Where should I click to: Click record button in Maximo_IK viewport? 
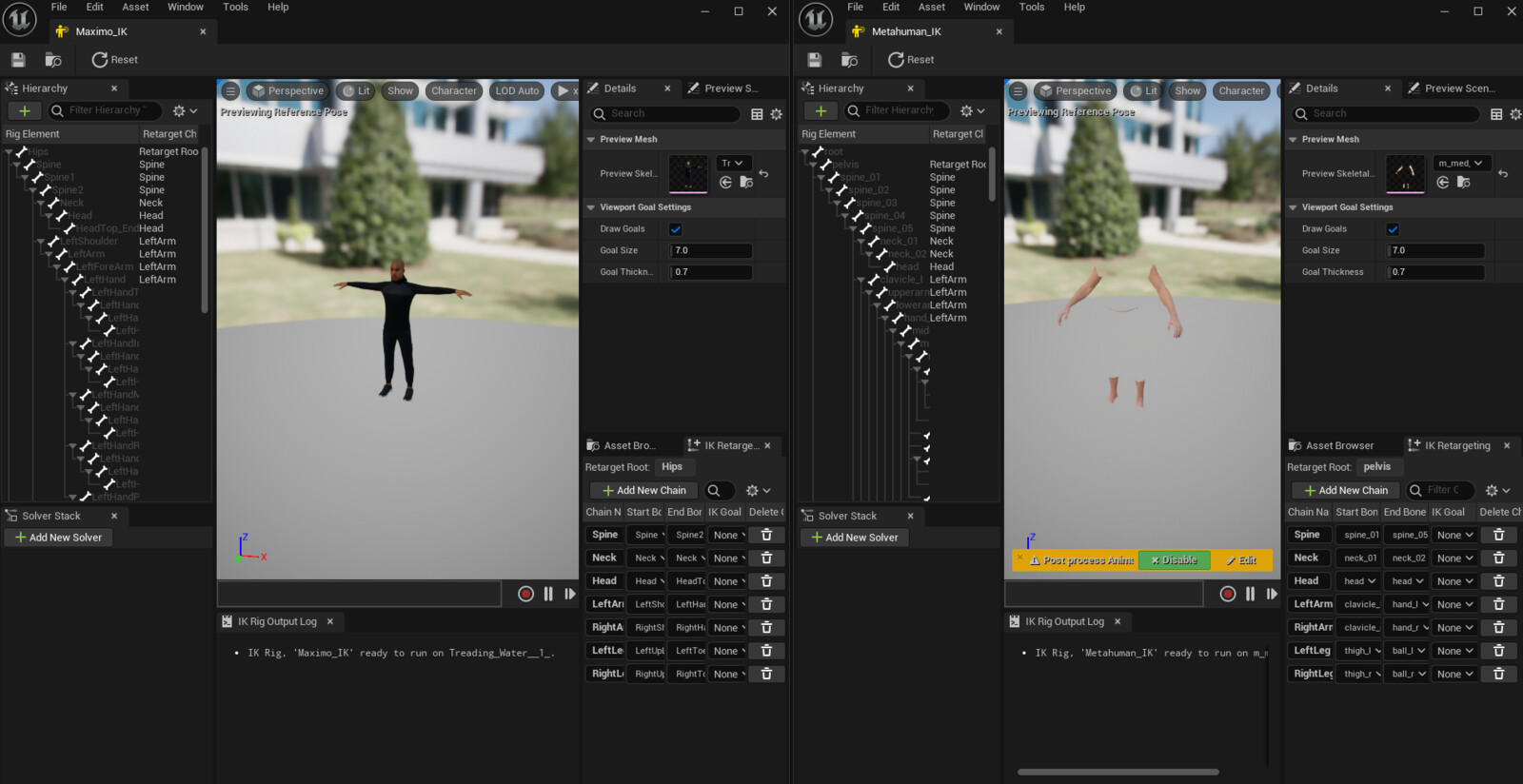pyautogui.click(x=525, y=594)
